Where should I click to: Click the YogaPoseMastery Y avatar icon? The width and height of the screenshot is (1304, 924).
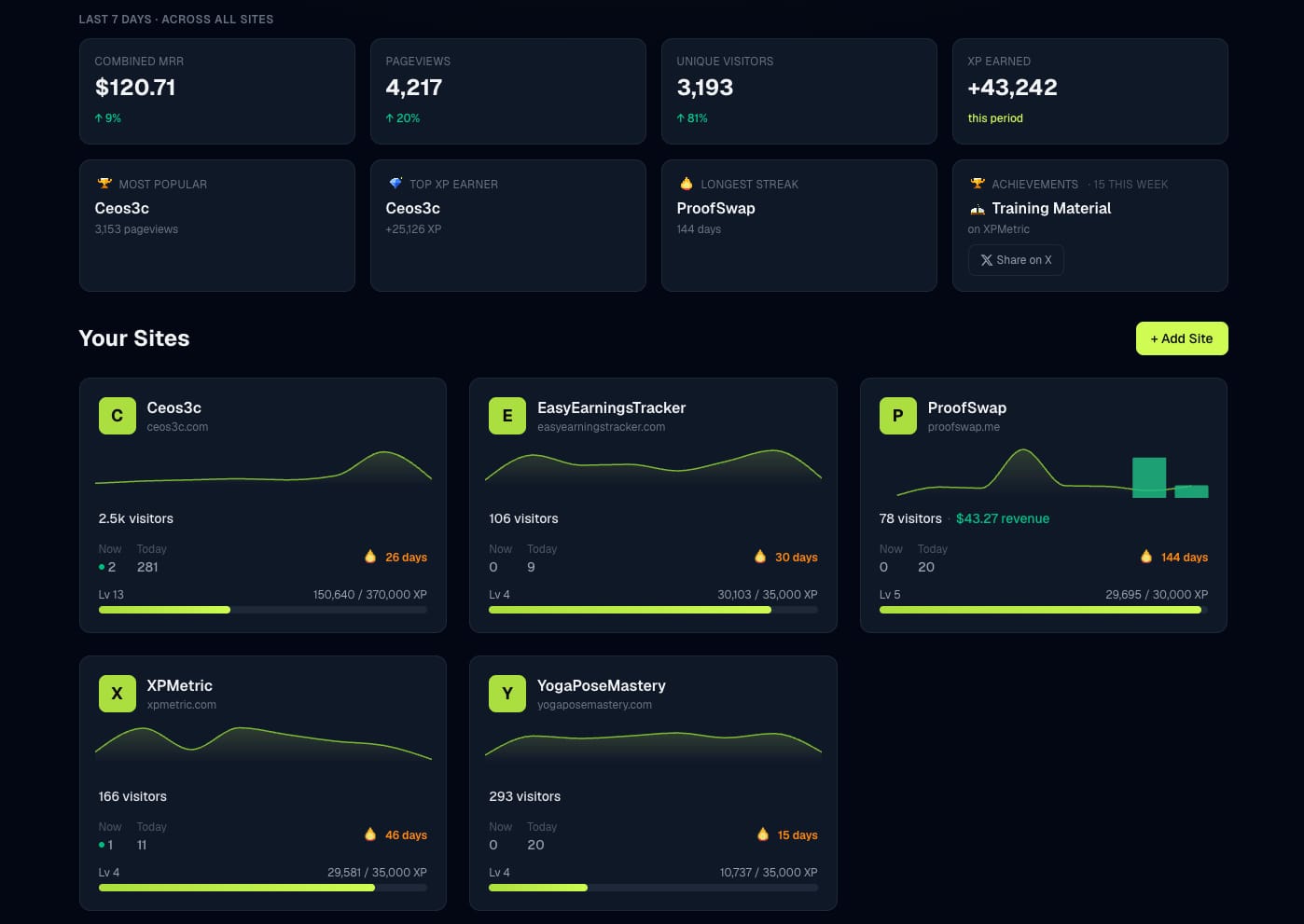pos(507,694)
